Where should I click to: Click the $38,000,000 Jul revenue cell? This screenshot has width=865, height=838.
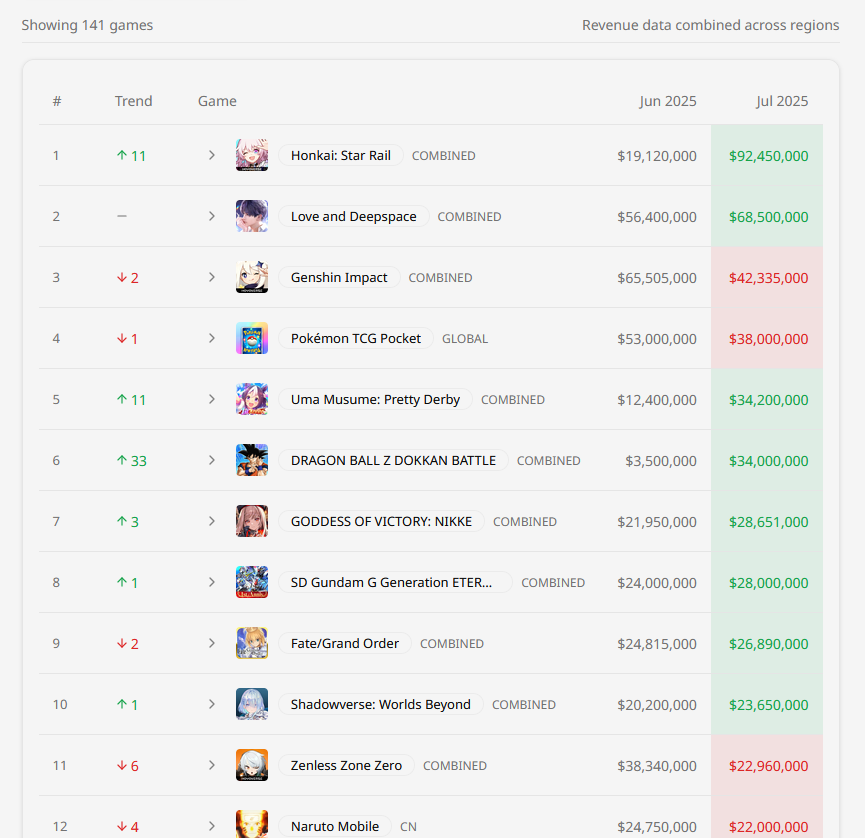768,339
